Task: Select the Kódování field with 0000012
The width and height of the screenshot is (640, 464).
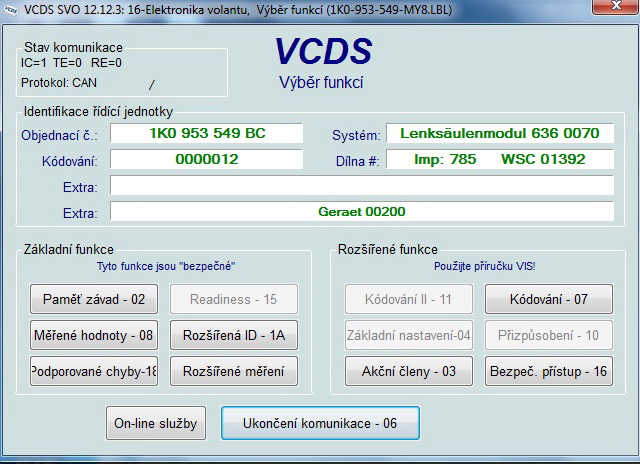Action: [206, 160]
